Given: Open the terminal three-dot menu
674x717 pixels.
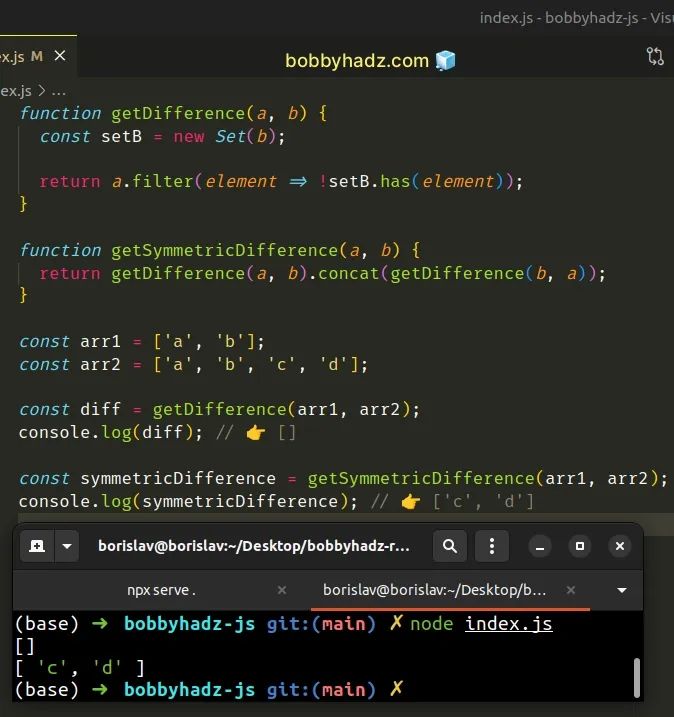Looking at the screenshot, I should tap(492, 546).
